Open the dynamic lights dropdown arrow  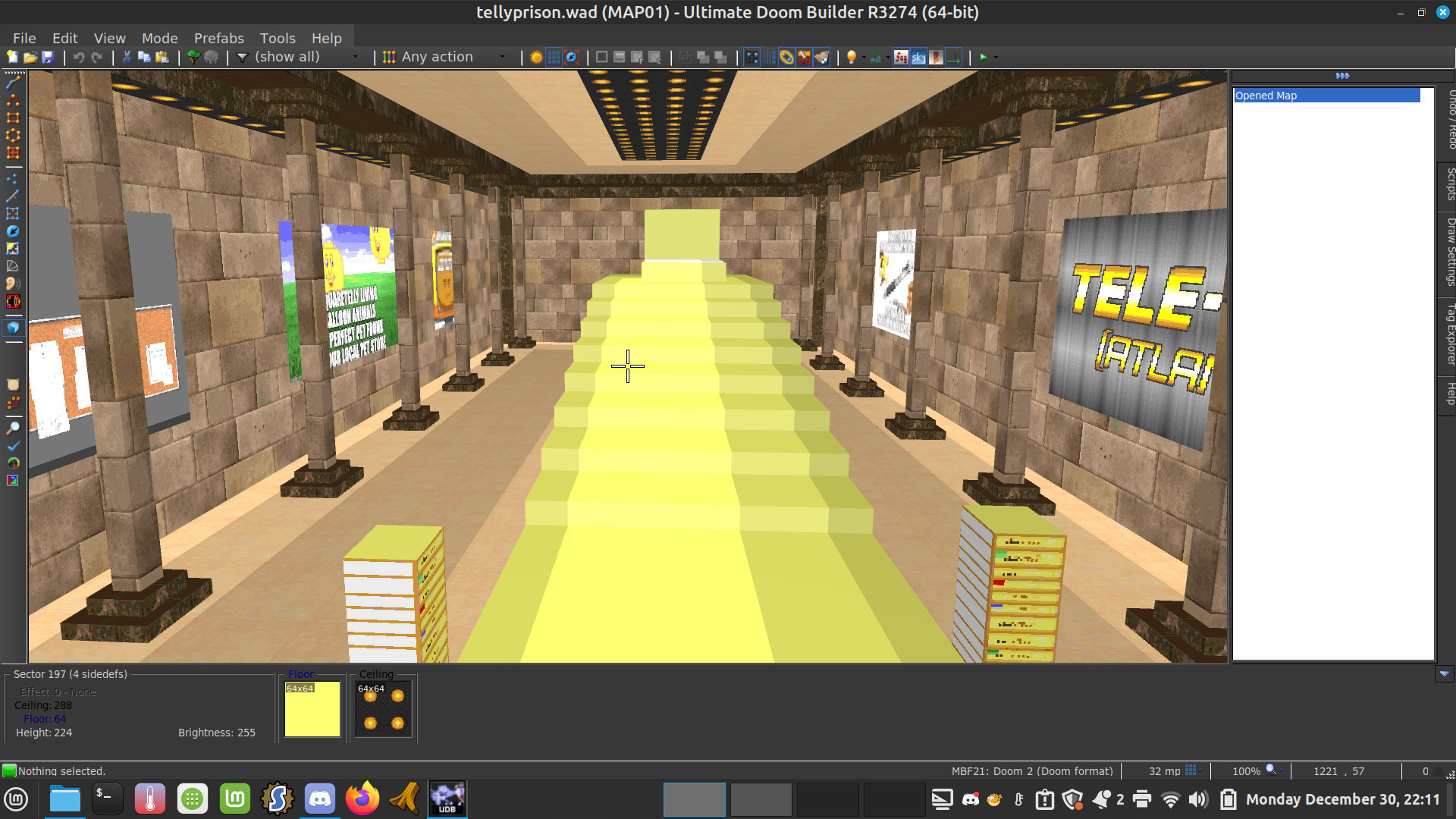864,58
